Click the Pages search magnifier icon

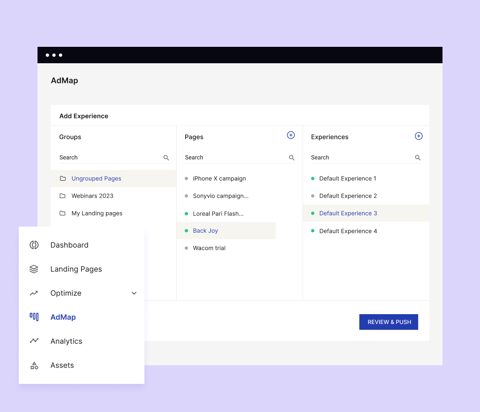[292, 158]
